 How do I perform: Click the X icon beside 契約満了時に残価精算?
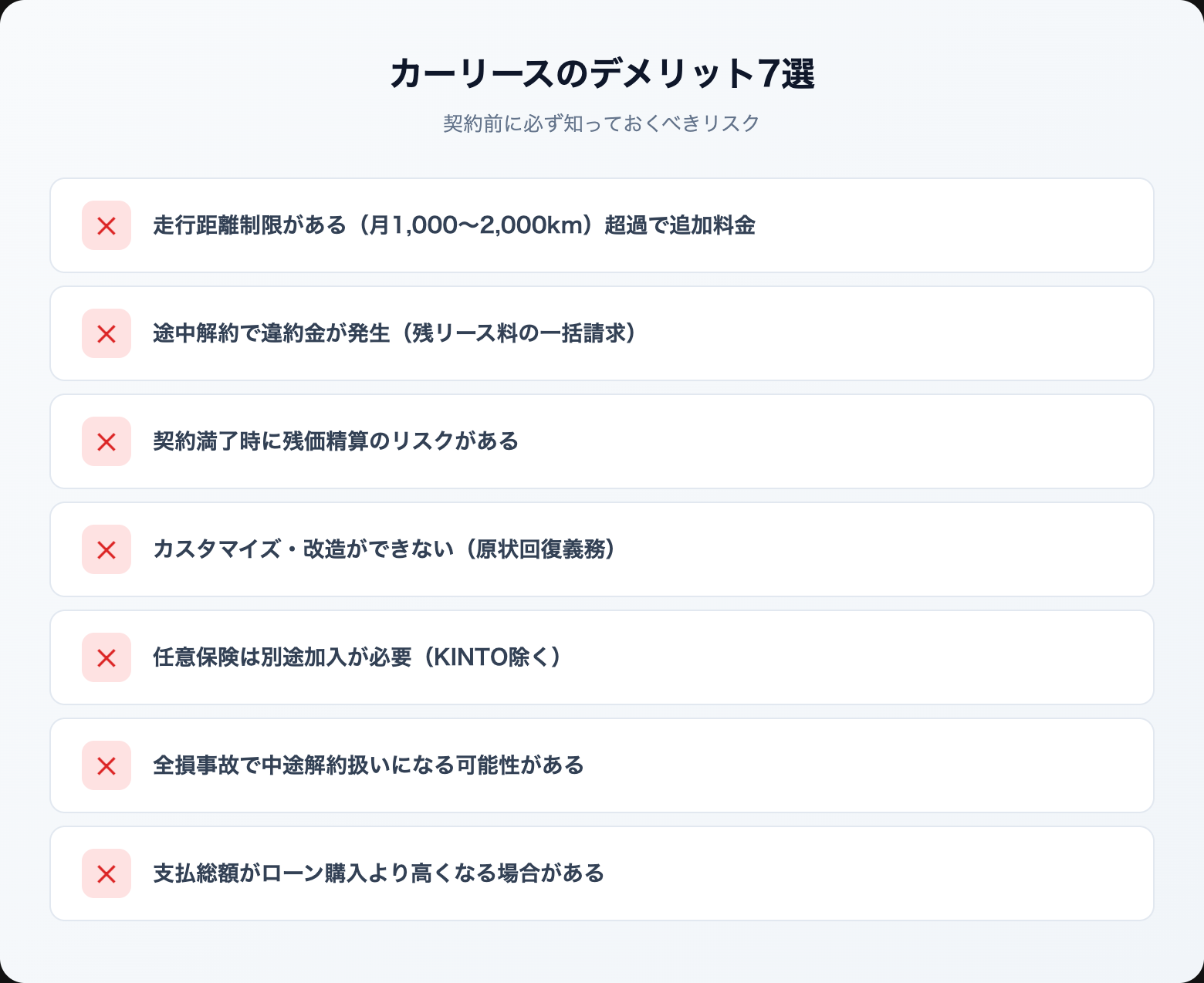(107, 442)
